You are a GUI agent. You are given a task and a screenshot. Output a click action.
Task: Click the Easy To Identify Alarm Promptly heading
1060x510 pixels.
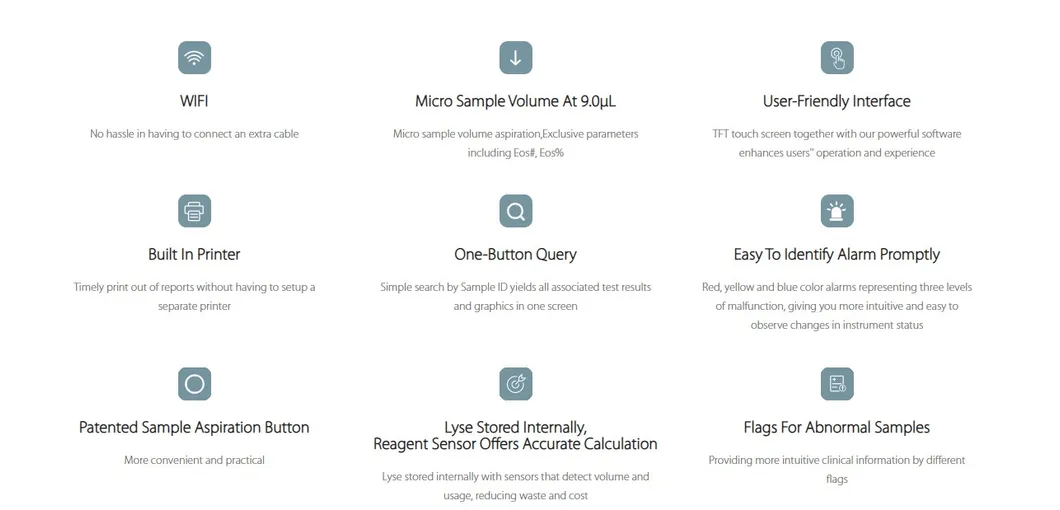pyautogui.click(x=836, y=254)
